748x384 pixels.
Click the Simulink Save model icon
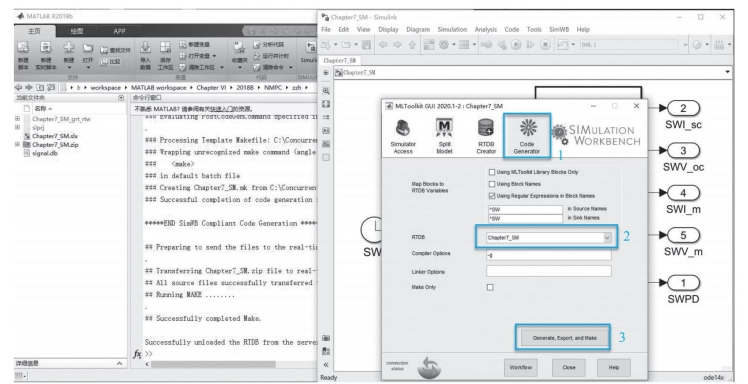coord(366,45)
